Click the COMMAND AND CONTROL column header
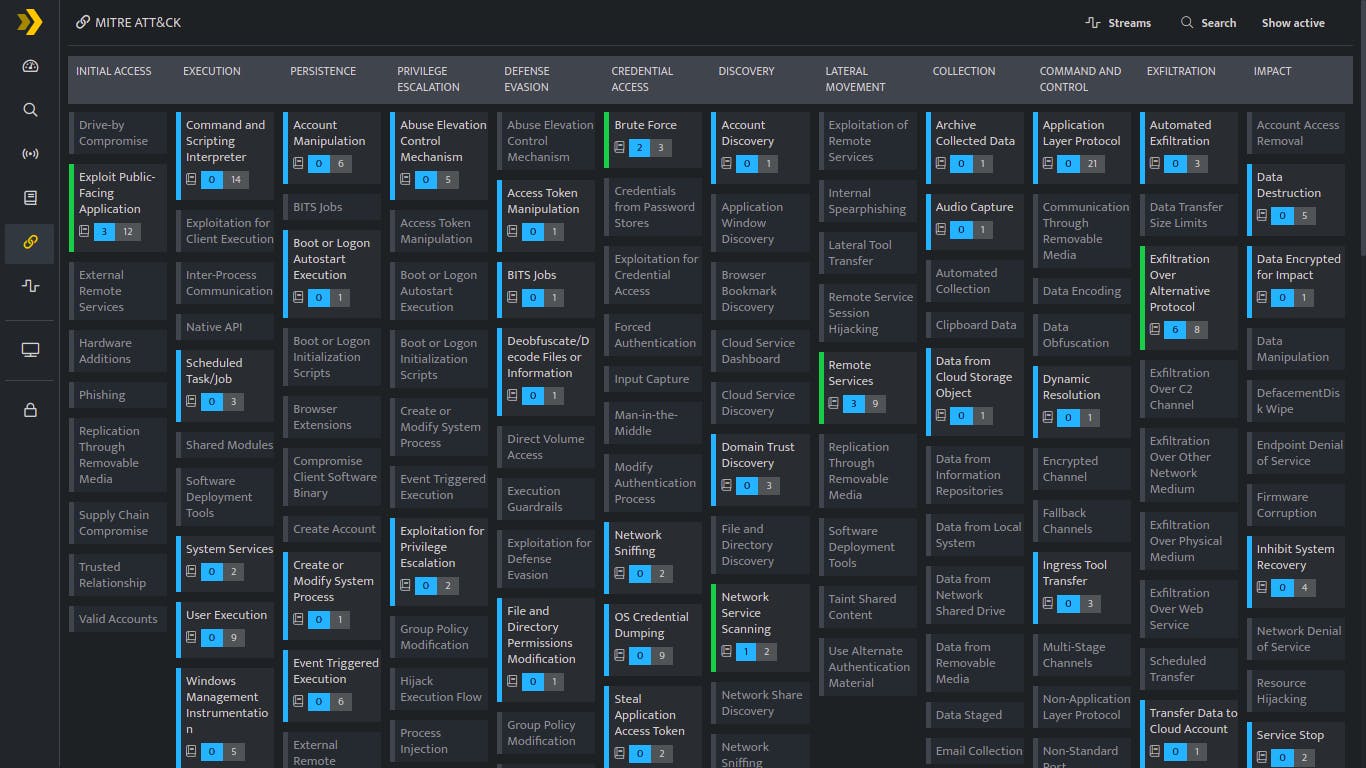Image resolution: width=1366 pixels, height=768 pixels. pyautogui.click(x=1080, y=79)
